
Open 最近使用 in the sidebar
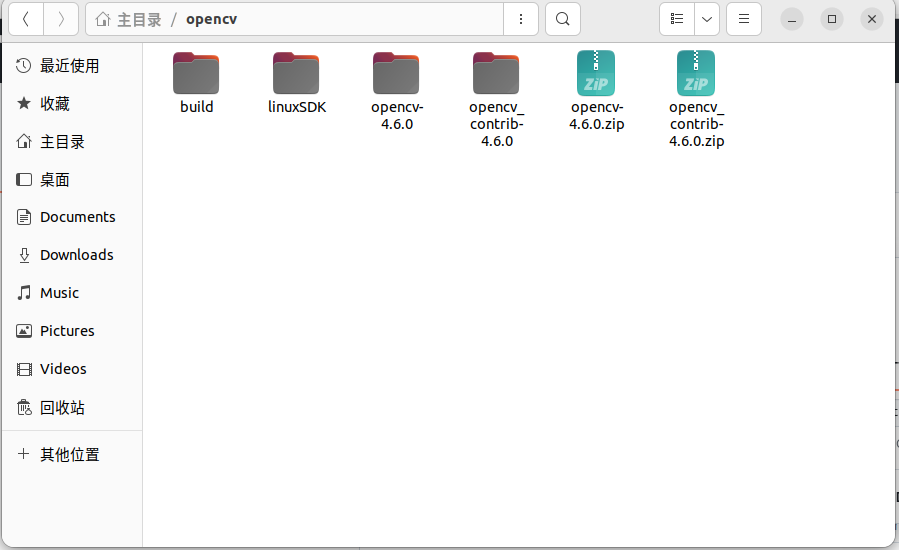pyautogui.click(x=69, y=66)
